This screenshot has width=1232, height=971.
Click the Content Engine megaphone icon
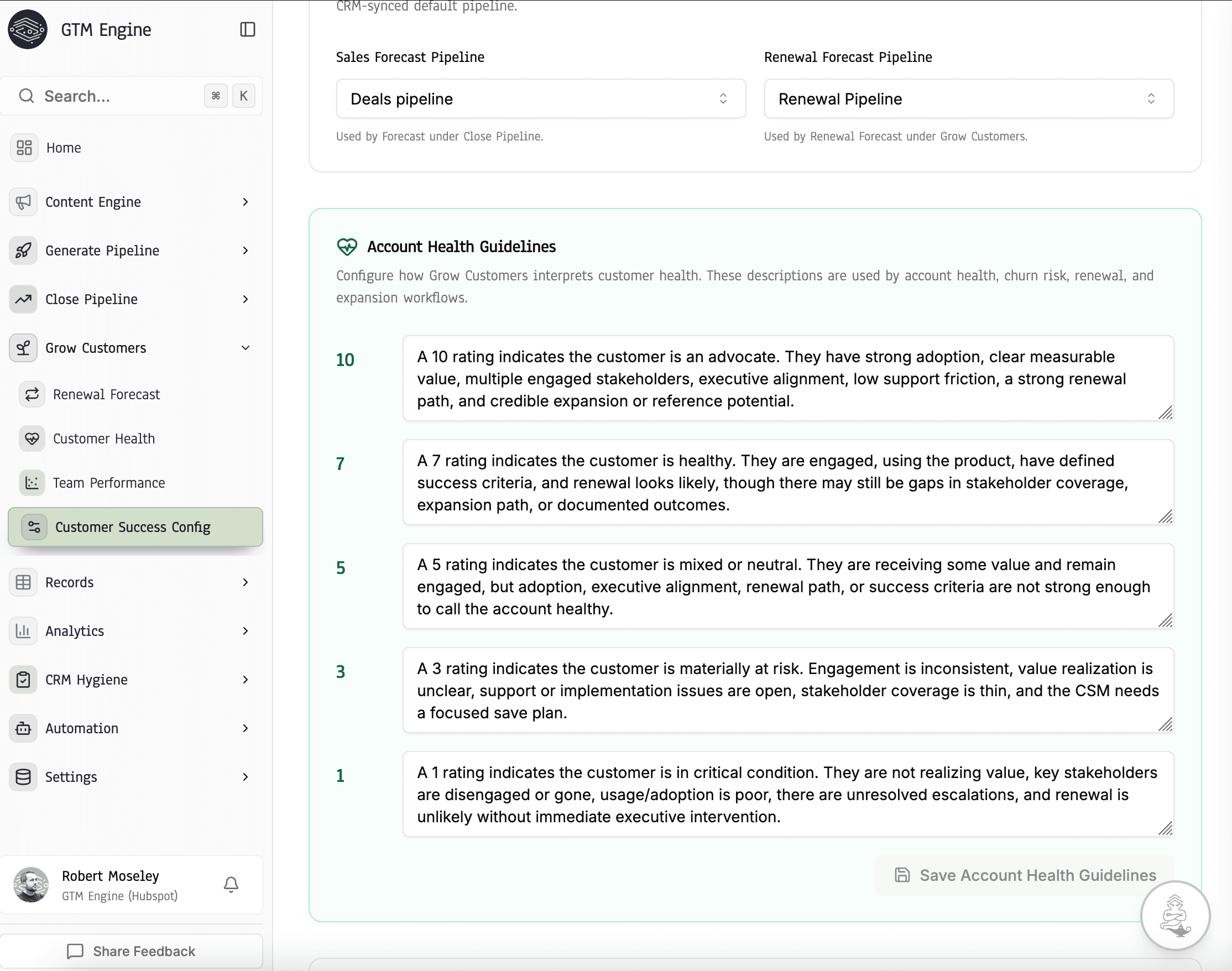[x=23, y=202]
